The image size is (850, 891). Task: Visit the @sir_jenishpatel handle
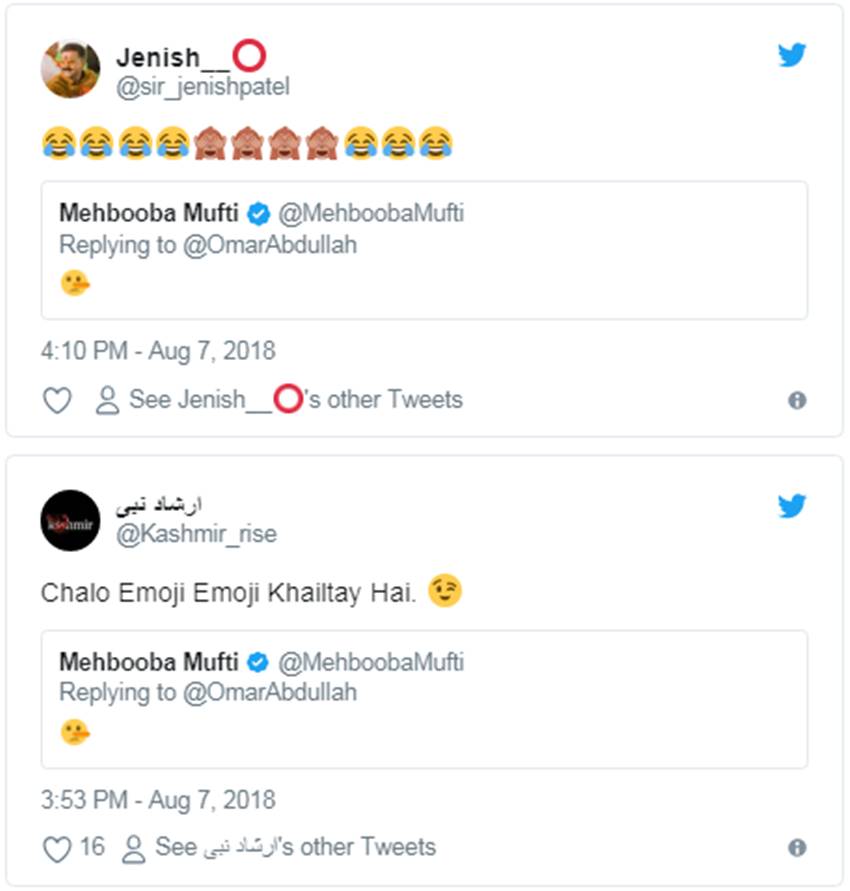click(x=203, y=87)
